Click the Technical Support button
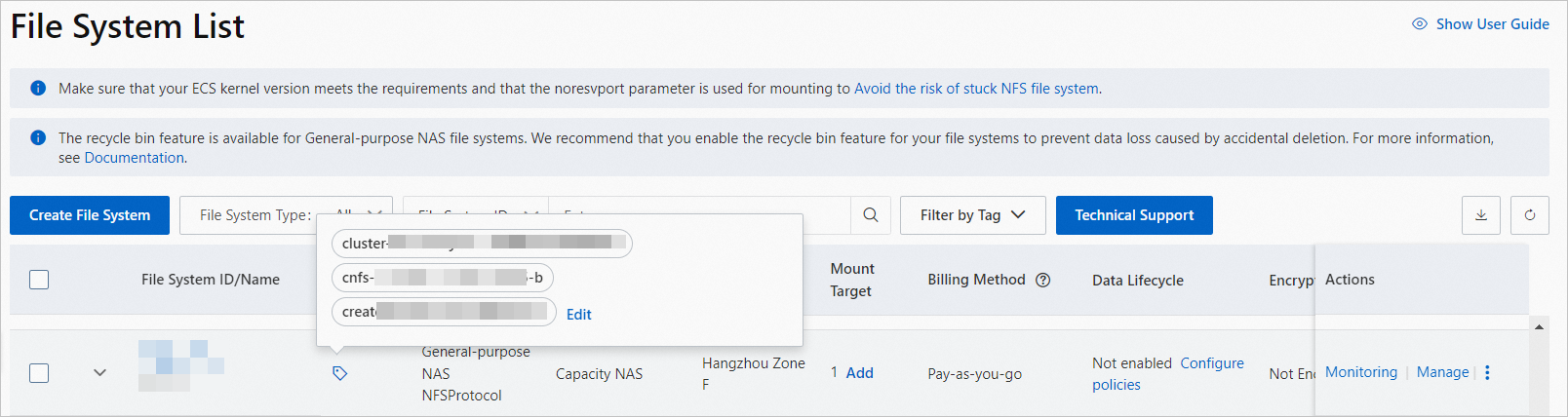Viewport: 1568px width, 417px height. point(1134,215)
